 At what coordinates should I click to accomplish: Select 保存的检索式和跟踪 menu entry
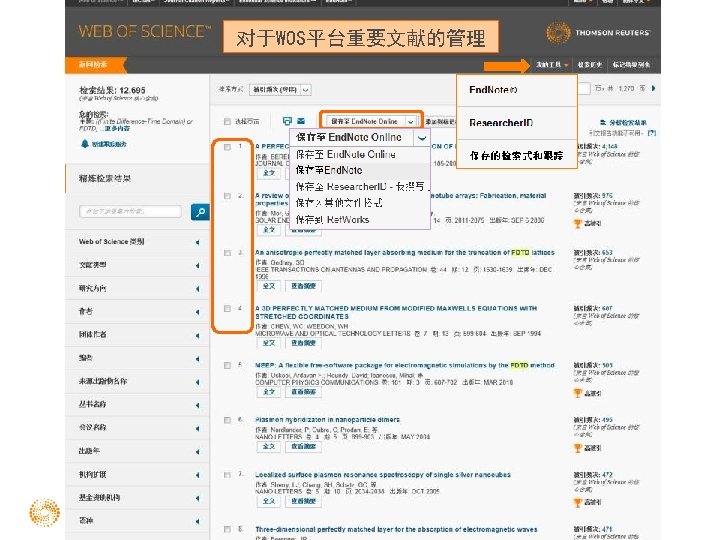(x=517, y=155)
